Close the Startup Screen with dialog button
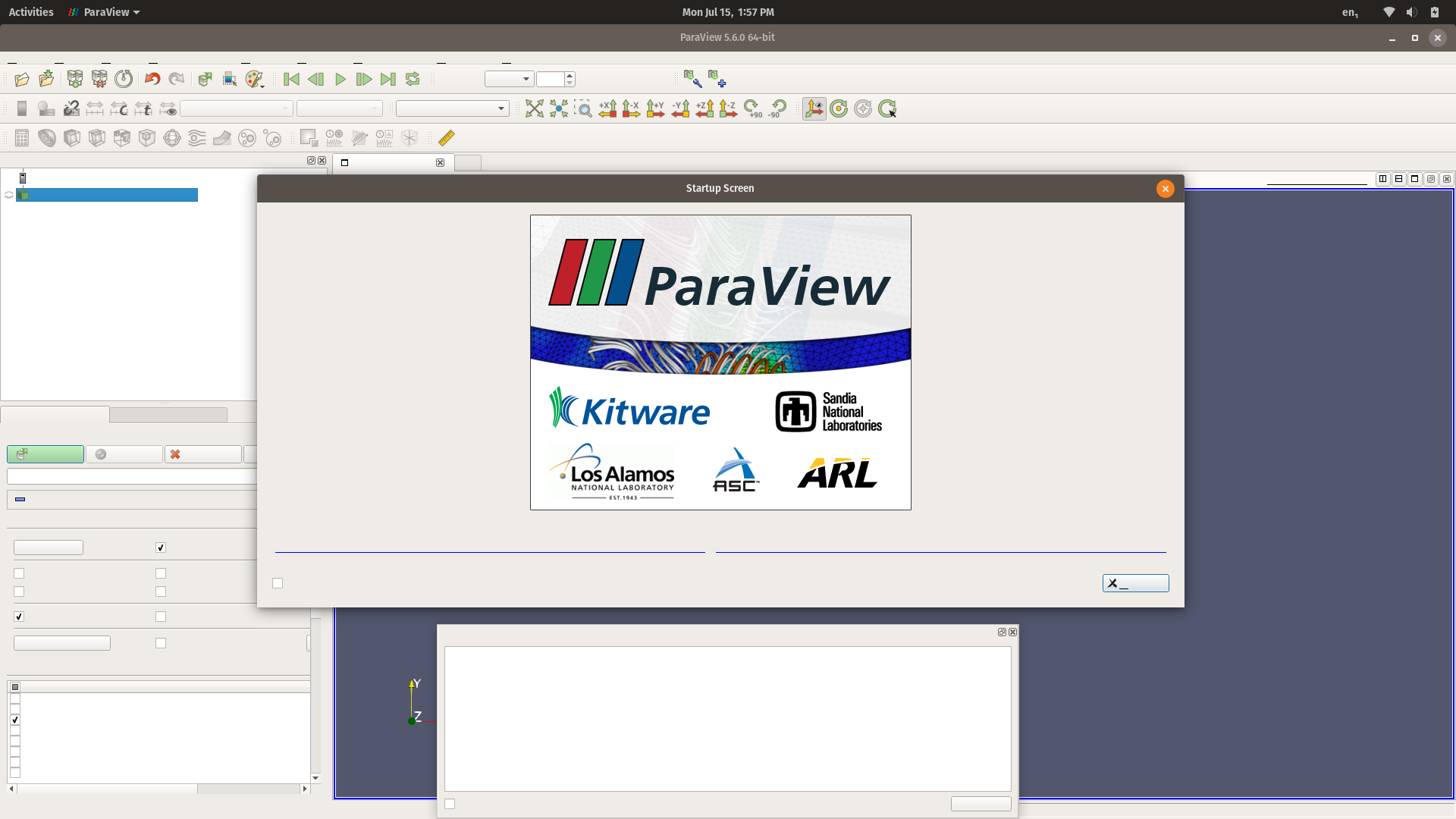1456x819 pixels. click(1135, 583)
